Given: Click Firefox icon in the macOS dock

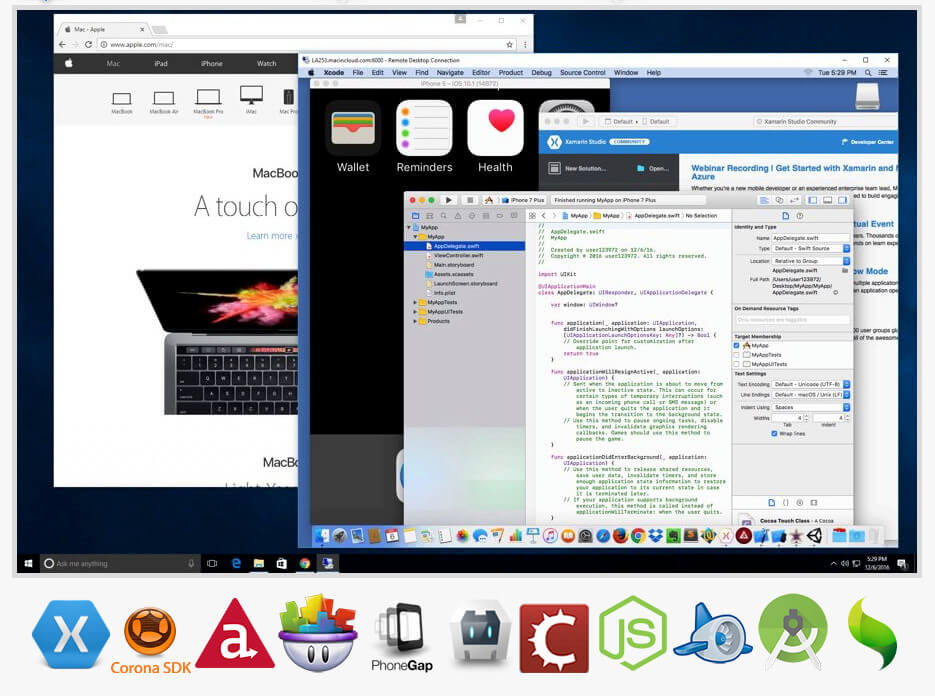Looking at the screenshot, I should pos(620,536).
